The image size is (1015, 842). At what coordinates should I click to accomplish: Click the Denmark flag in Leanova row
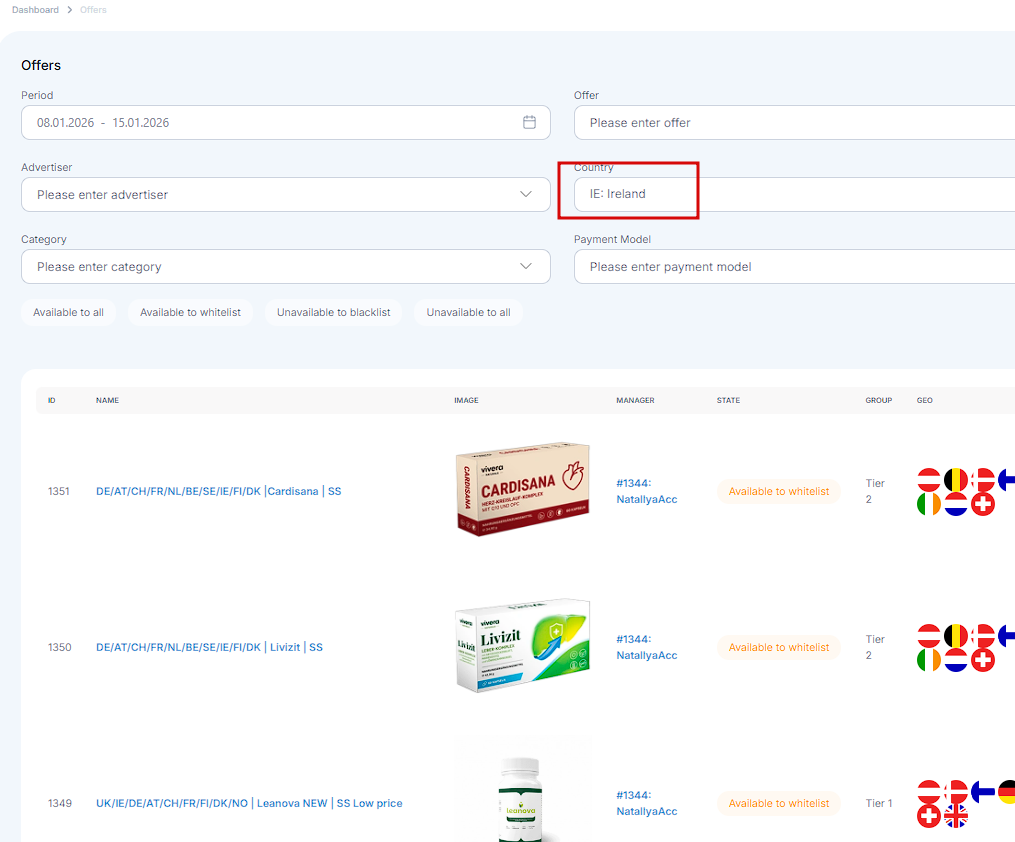tap(956, 792)
